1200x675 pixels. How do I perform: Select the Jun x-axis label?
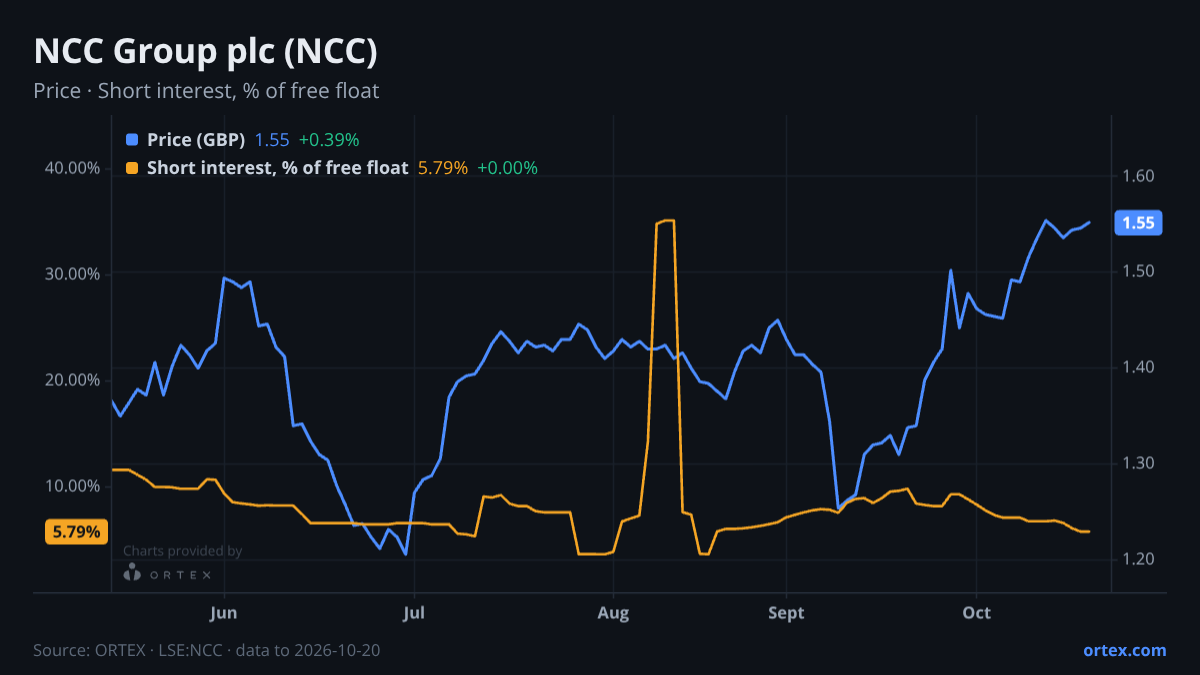tap(224, 612)
